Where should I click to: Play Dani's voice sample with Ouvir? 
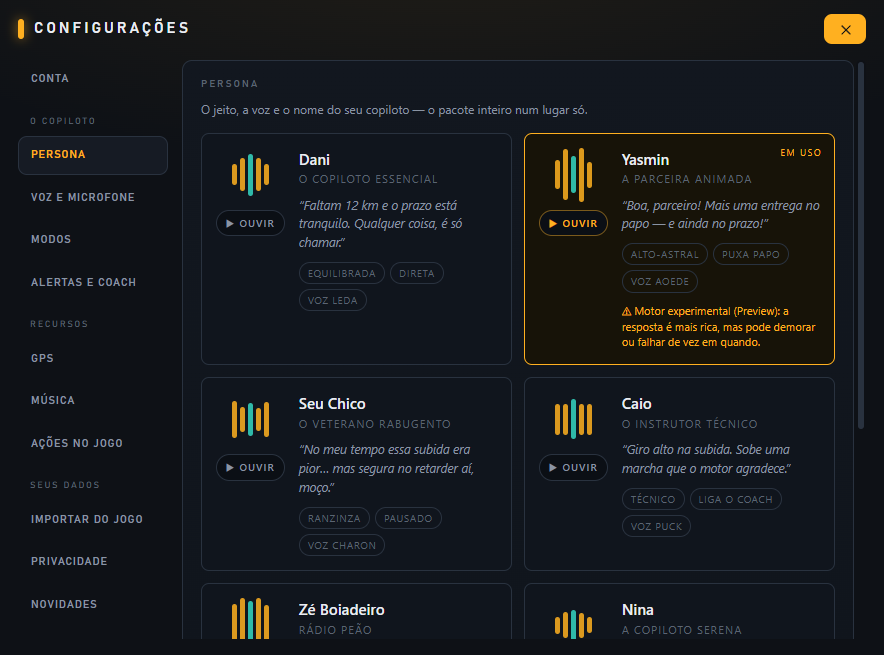pyautogui.click(x=250, y=223)
